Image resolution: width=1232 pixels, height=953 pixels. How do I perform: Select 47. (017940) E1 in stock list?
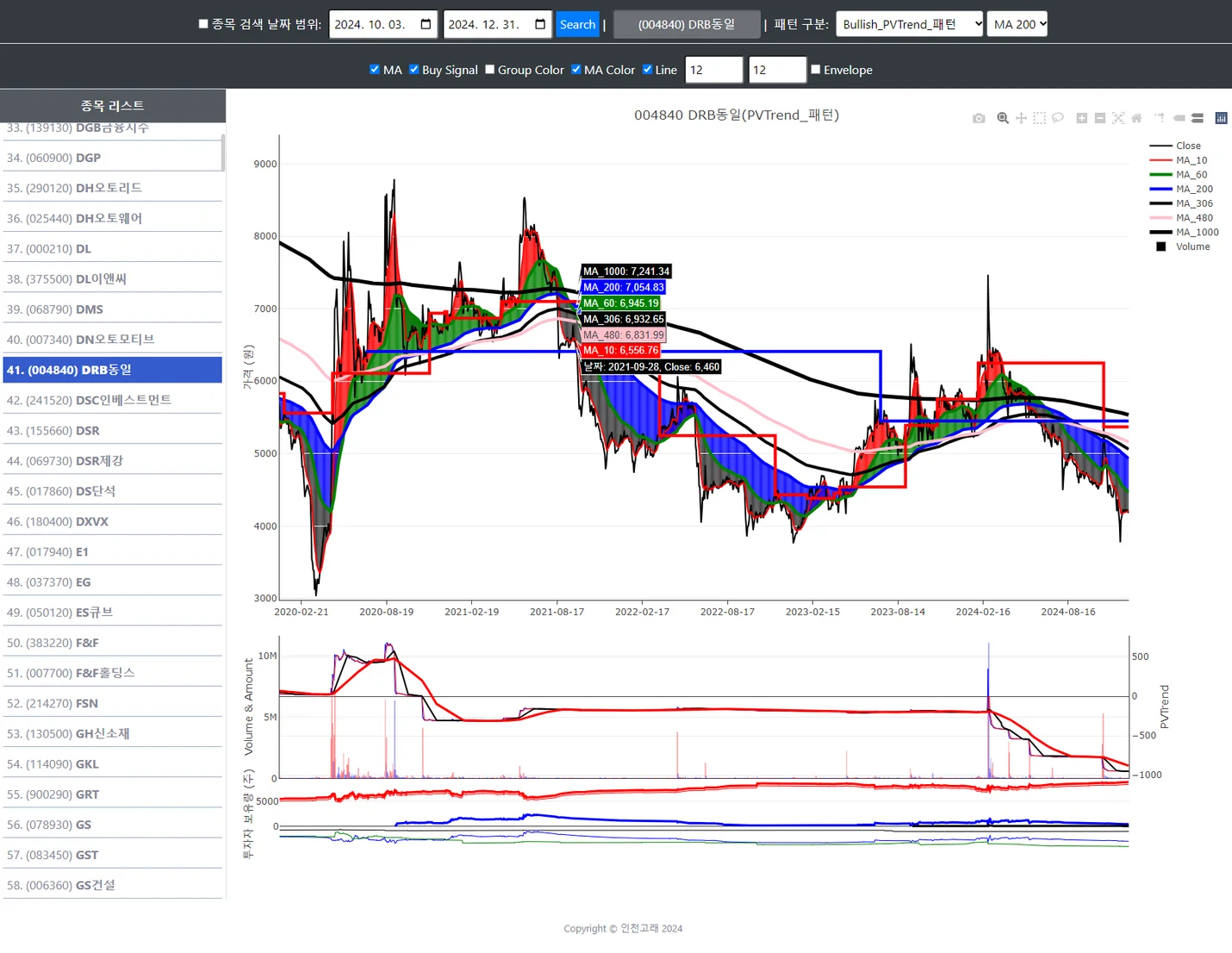click(112, 551)
